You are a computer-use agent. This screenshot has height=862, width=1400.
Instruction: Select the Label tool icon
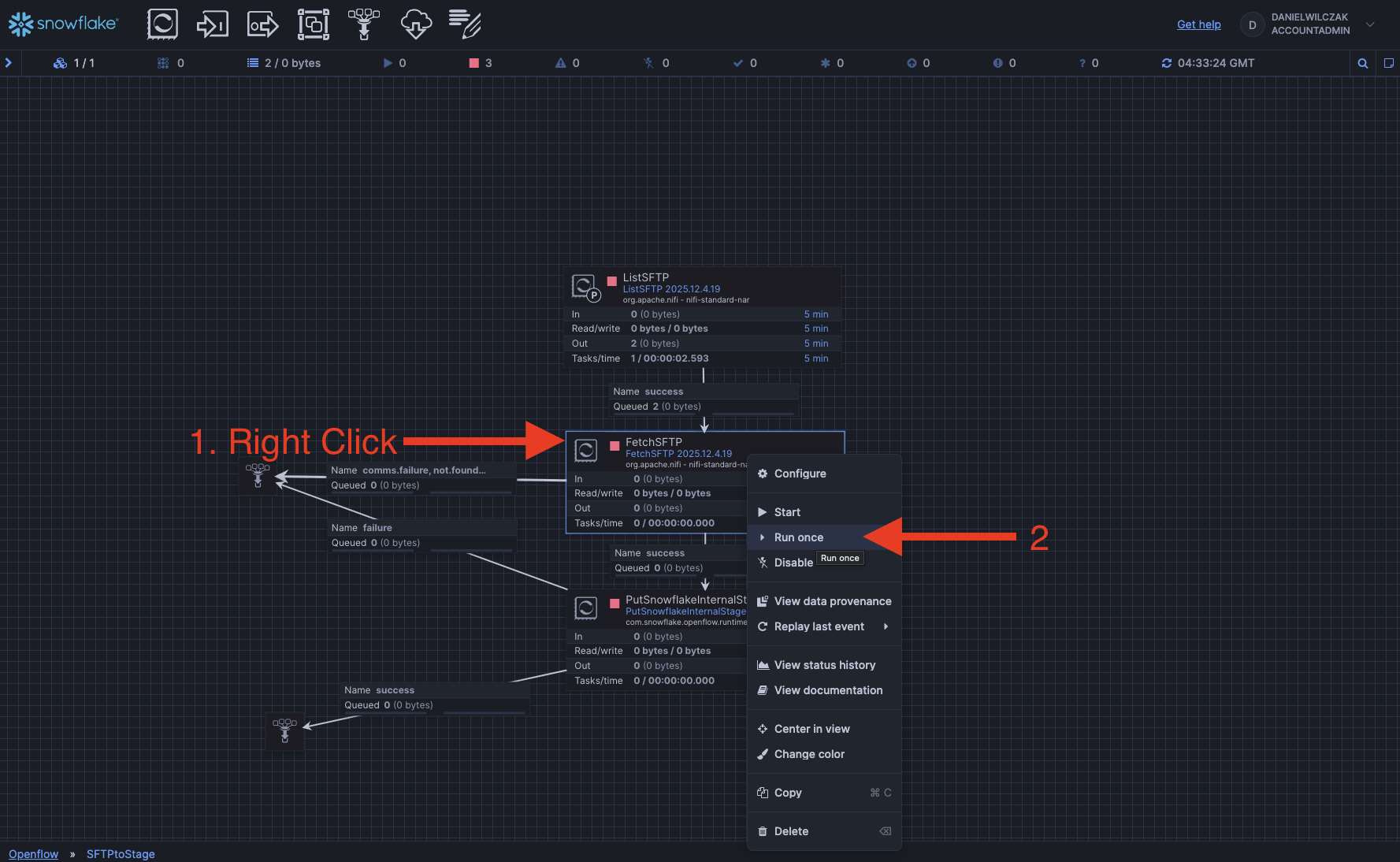(465, 24)
